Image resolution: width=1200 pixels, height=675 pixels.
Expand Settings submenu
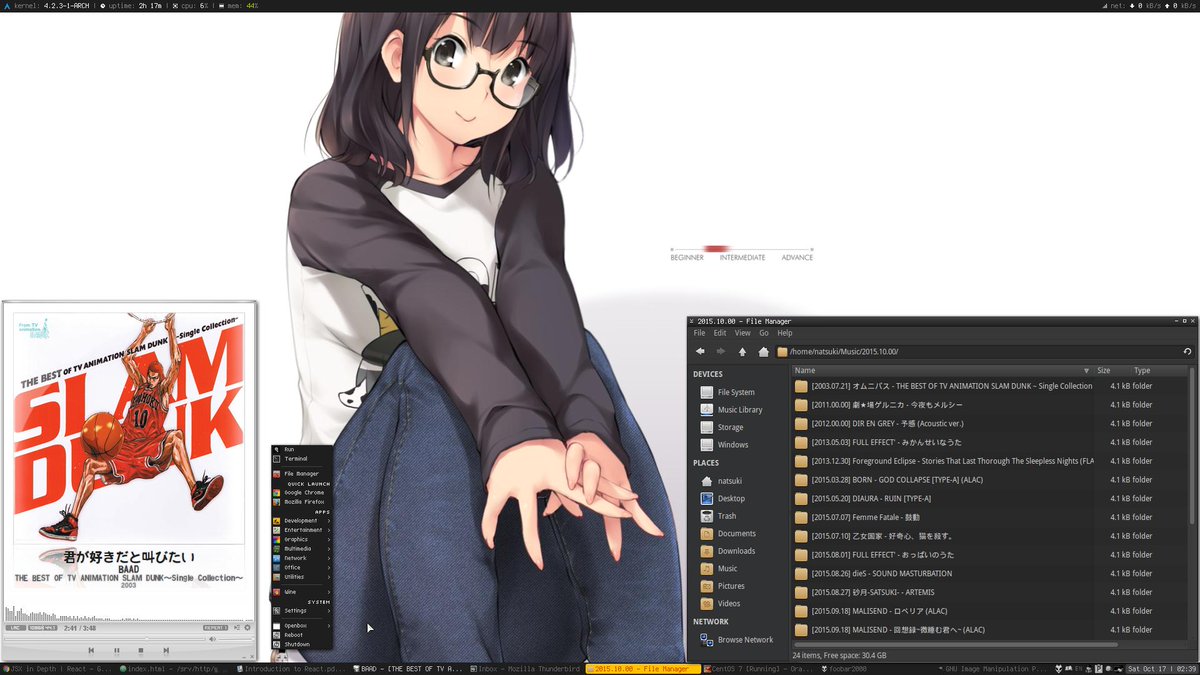(301, 611)
